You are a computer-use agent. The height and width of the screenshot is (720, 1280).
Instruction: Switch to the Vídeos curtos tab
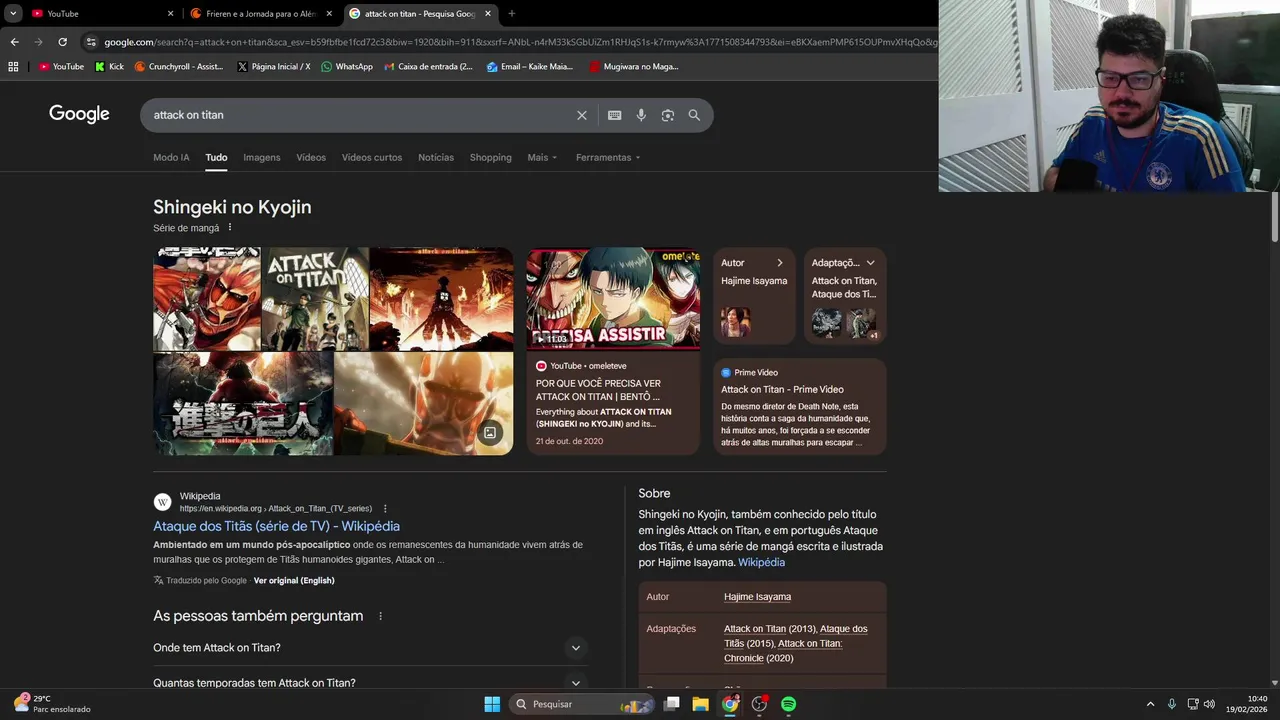click(x=372, y=157)
